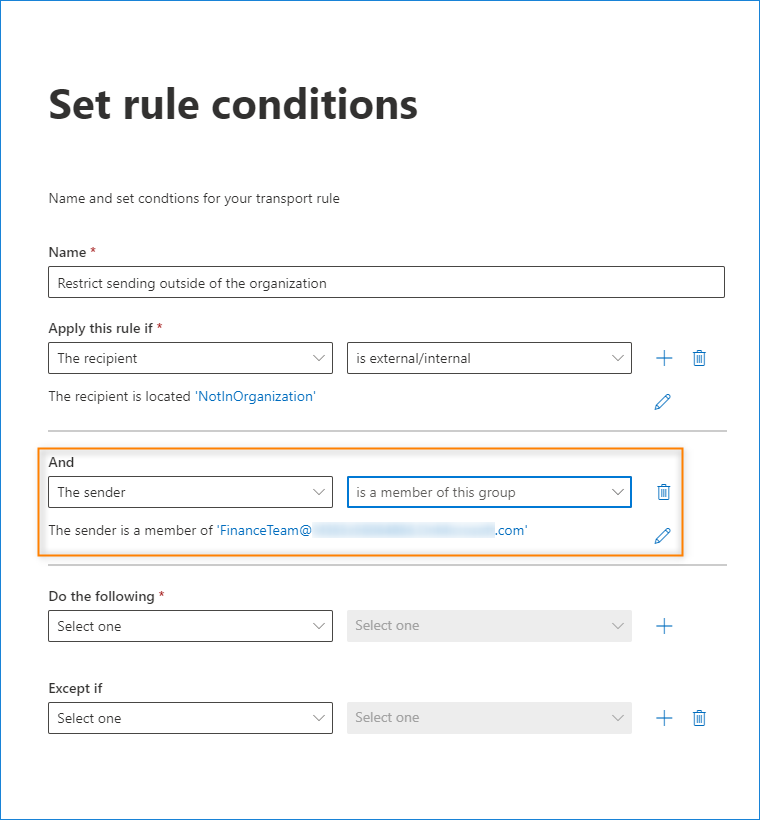This screenshot has height=820, width=760.
Task: Delete the sender group condition
Action: pos(663,491)
